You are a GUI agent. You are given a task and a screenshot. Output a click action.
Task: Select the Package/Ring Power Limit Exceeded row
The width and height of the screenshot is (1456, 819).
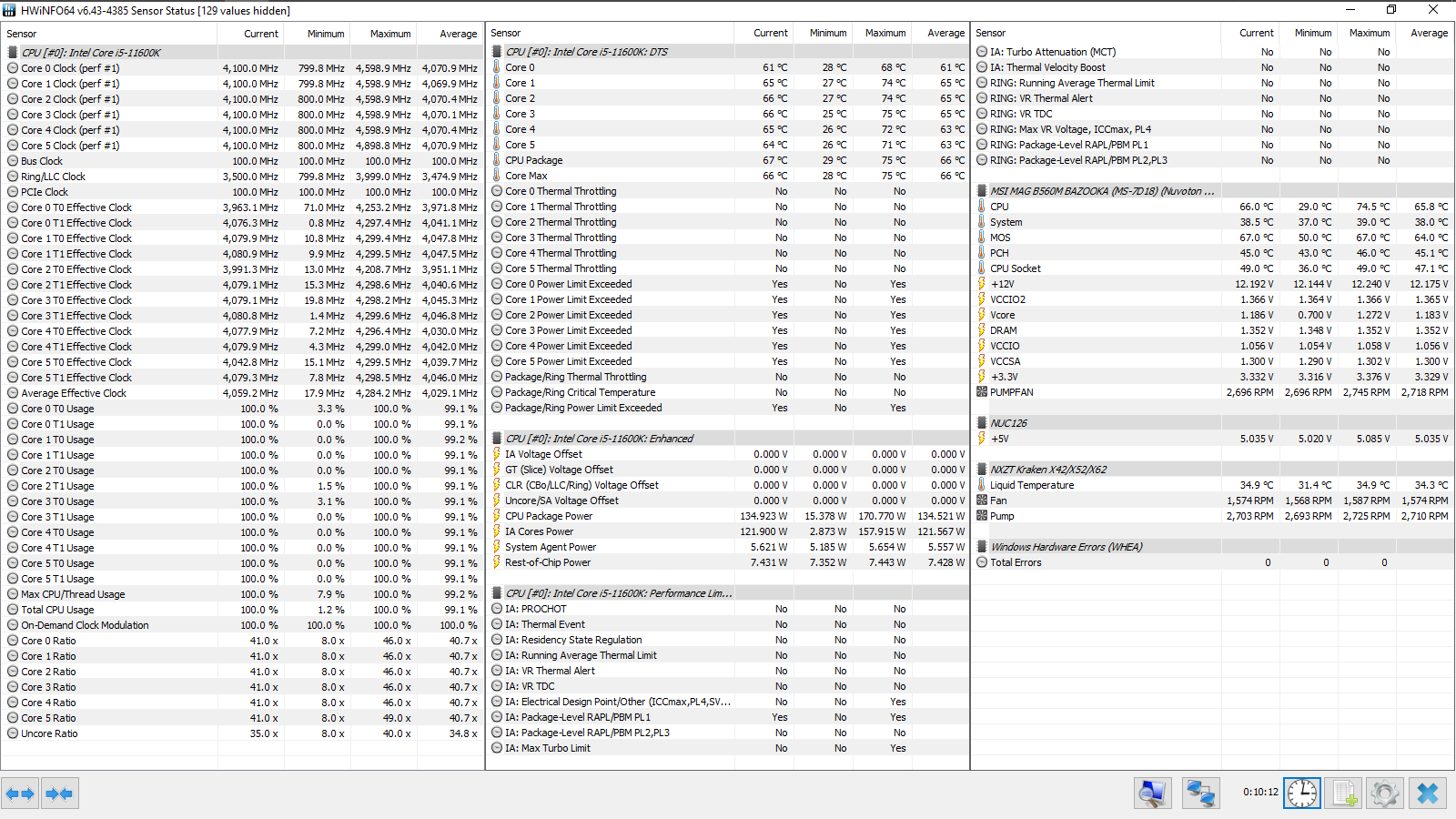728,408
